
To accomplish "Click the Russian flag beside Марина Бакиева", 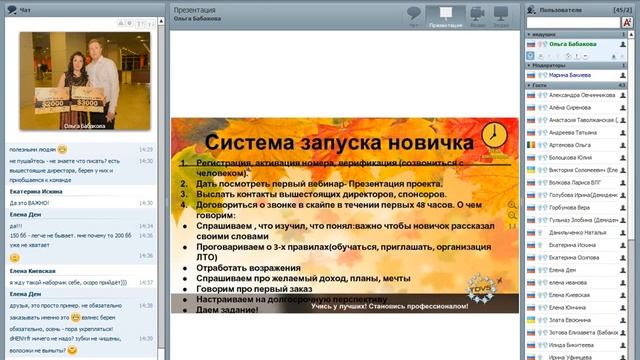I will click(x=531, y=75).
